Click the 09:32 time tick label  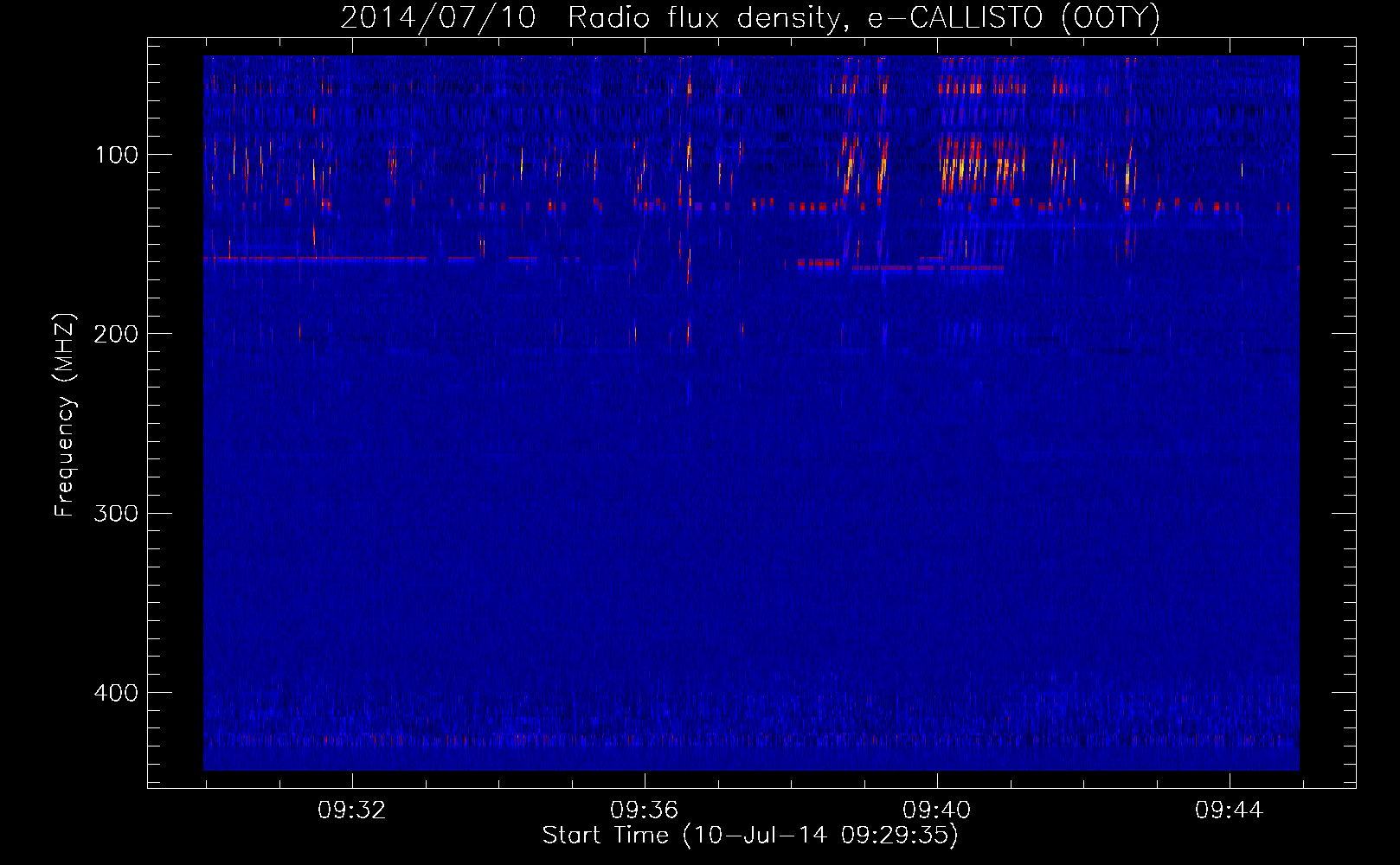[x=352, y=811]
